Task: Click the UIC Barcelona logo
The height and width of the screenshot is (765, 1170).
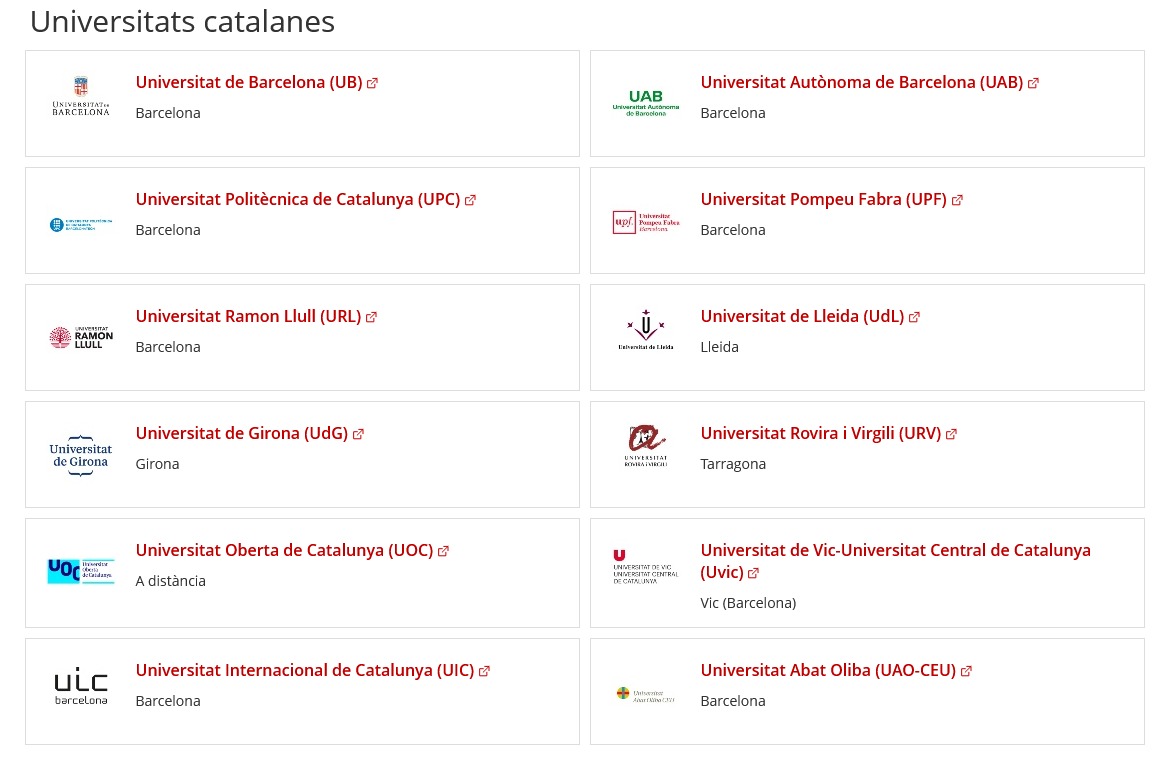Action: pos(81,687)
